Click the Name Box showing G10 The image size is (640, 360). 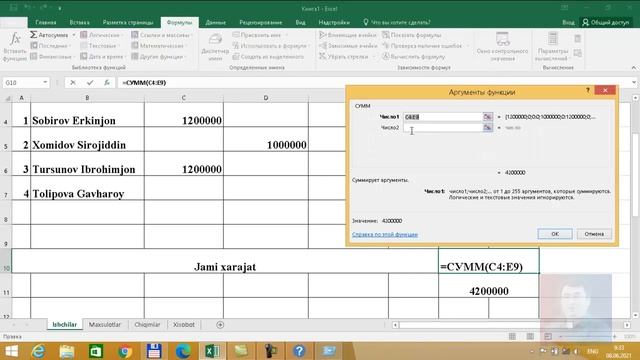(x=25, y=82)
